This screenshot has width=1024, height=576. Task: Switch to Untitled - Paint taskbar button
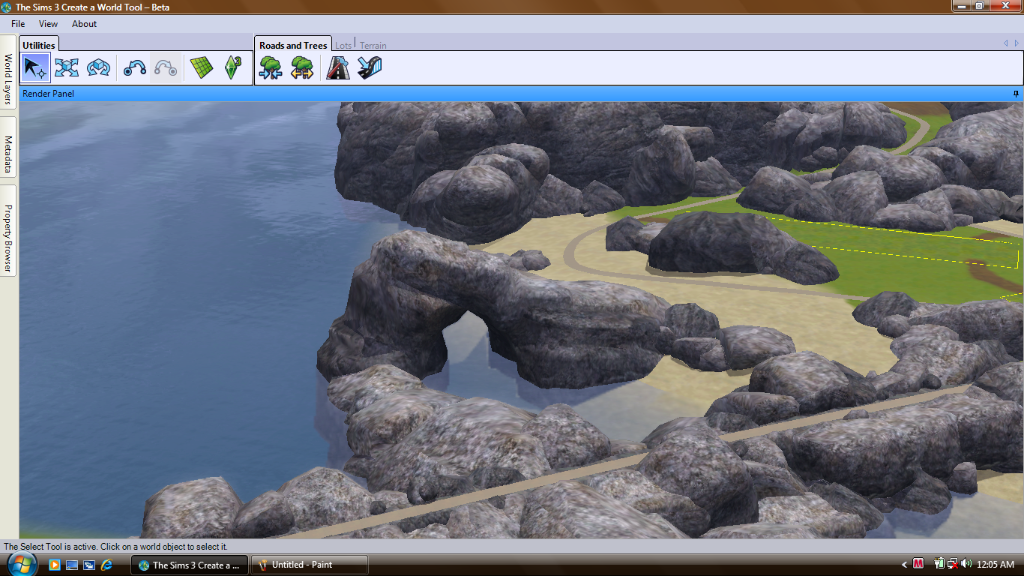[309, 565]
